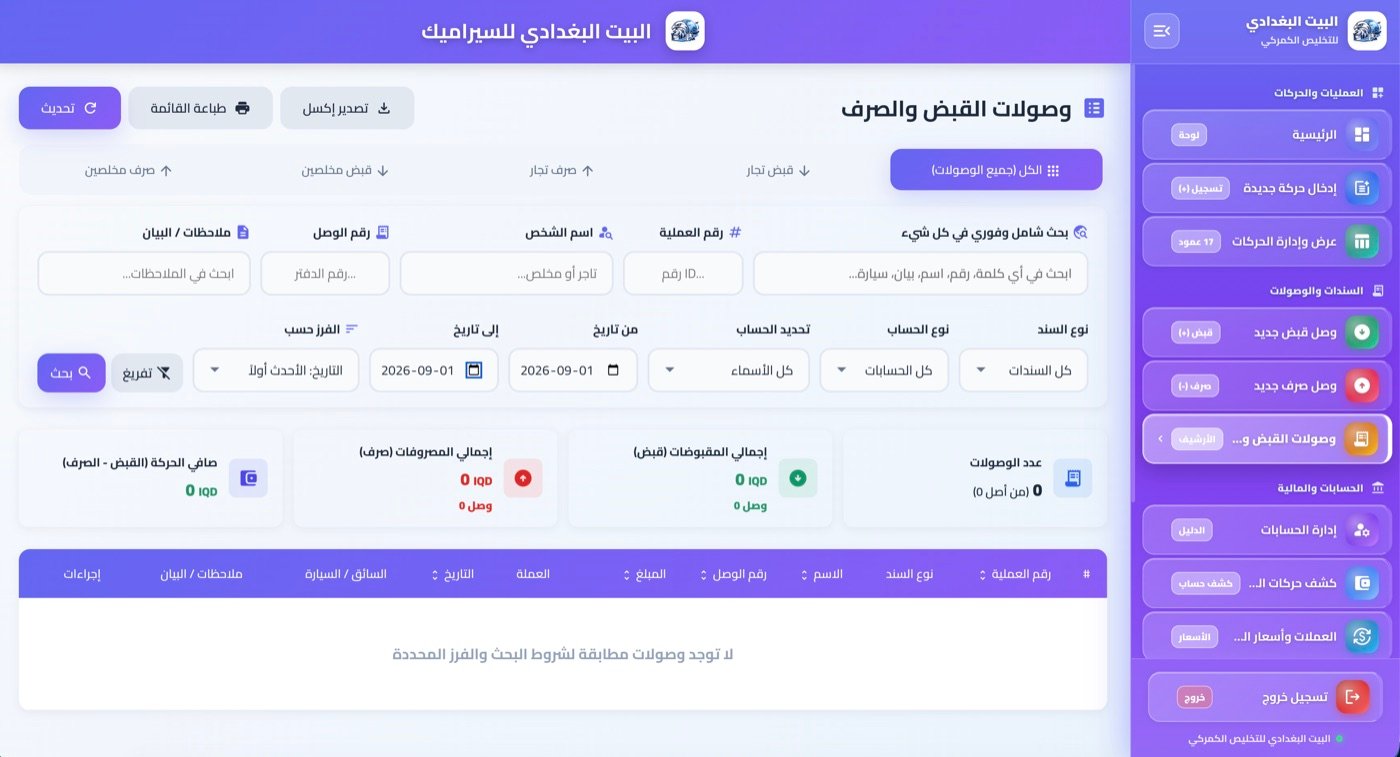Click calendar icon in إلى تاريخ field
Screen dimensions: 1400x757
(474, 370)
